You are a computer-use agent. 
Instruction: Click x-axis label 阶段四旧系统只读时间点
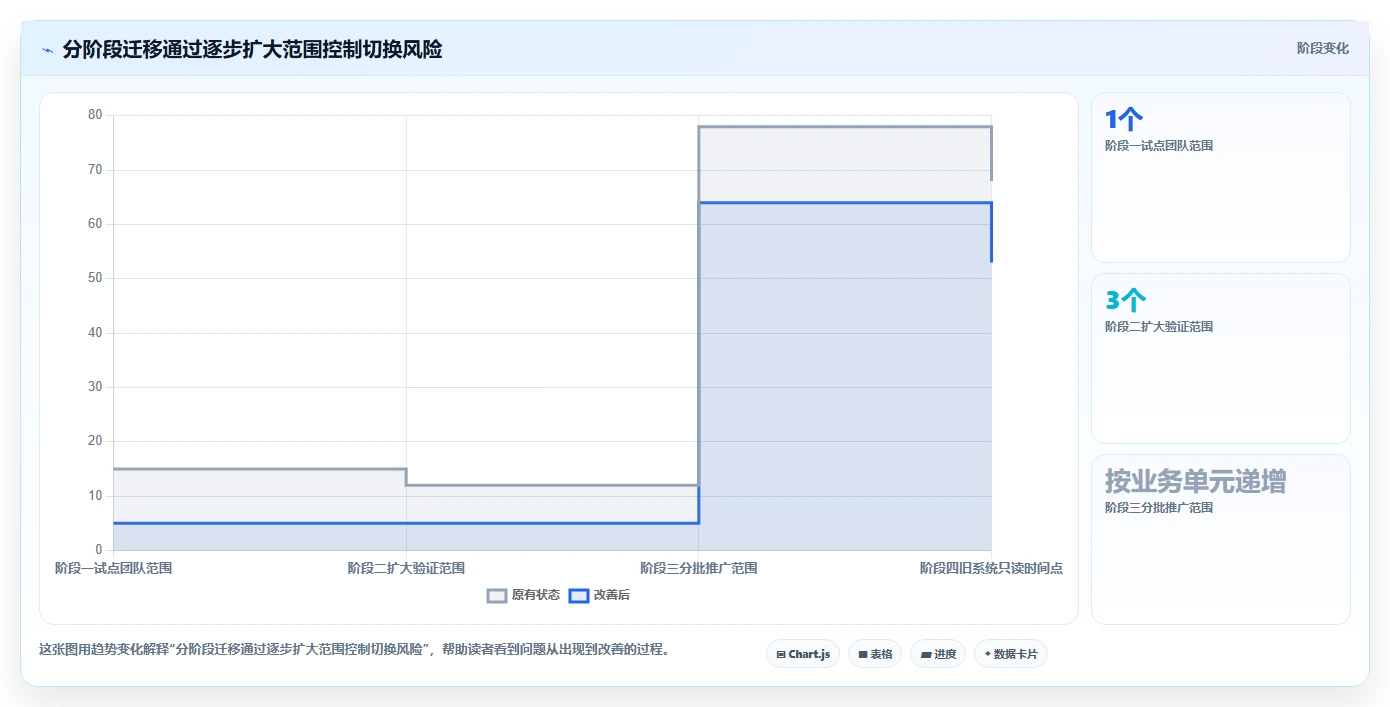[x=991, y=568]
